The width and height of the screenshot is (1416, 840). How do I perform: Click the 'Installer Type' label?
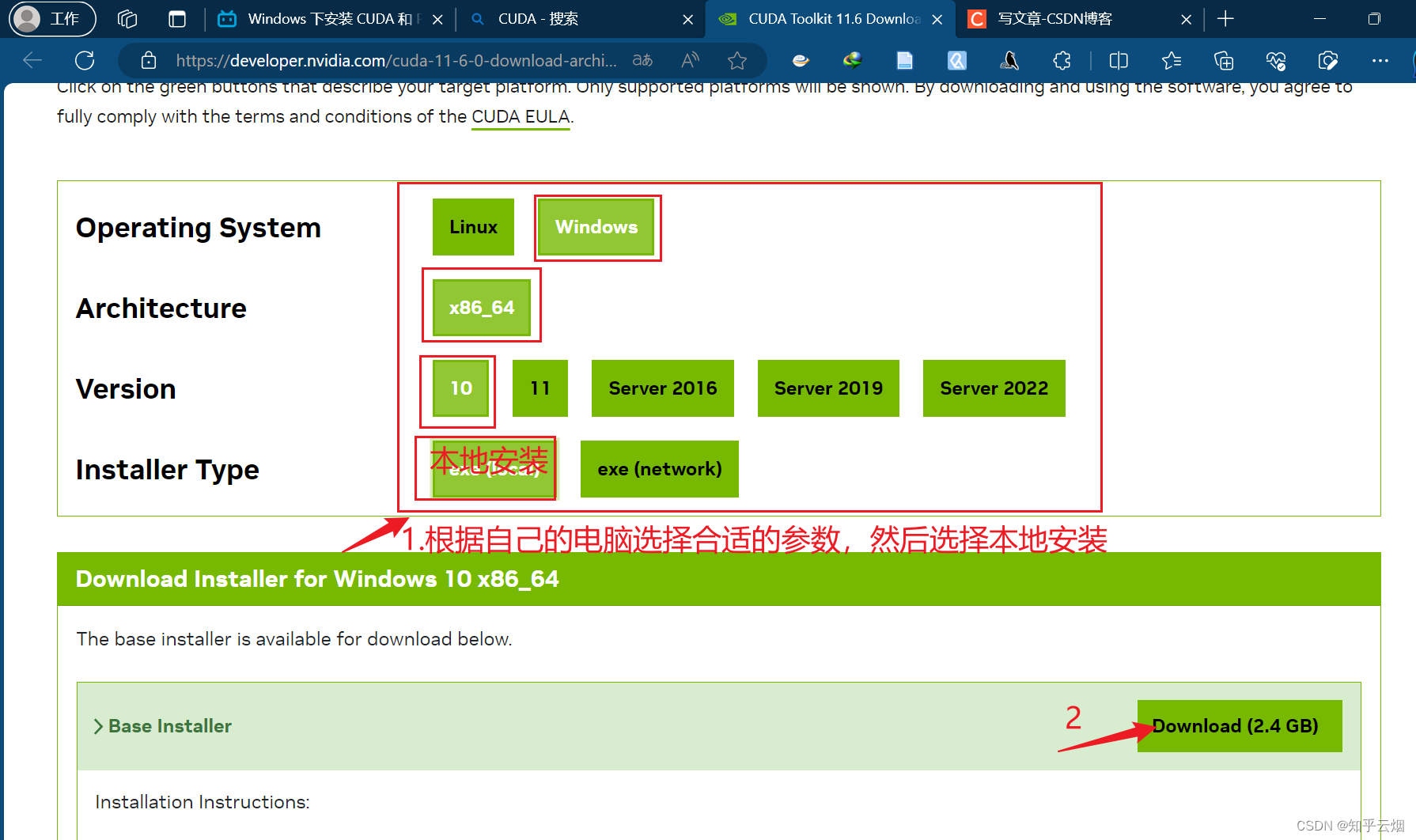click(168, 470)
